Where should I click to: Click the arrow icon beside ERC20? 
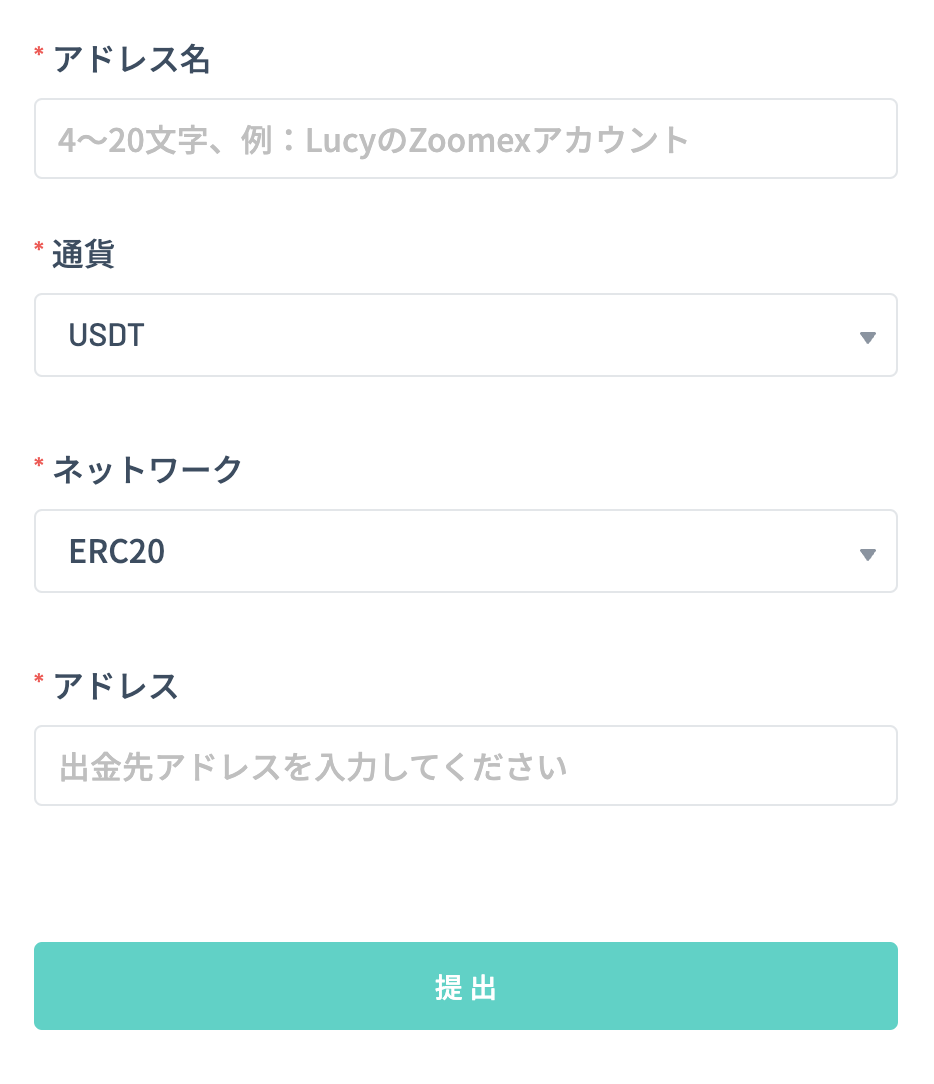[868, 554]
